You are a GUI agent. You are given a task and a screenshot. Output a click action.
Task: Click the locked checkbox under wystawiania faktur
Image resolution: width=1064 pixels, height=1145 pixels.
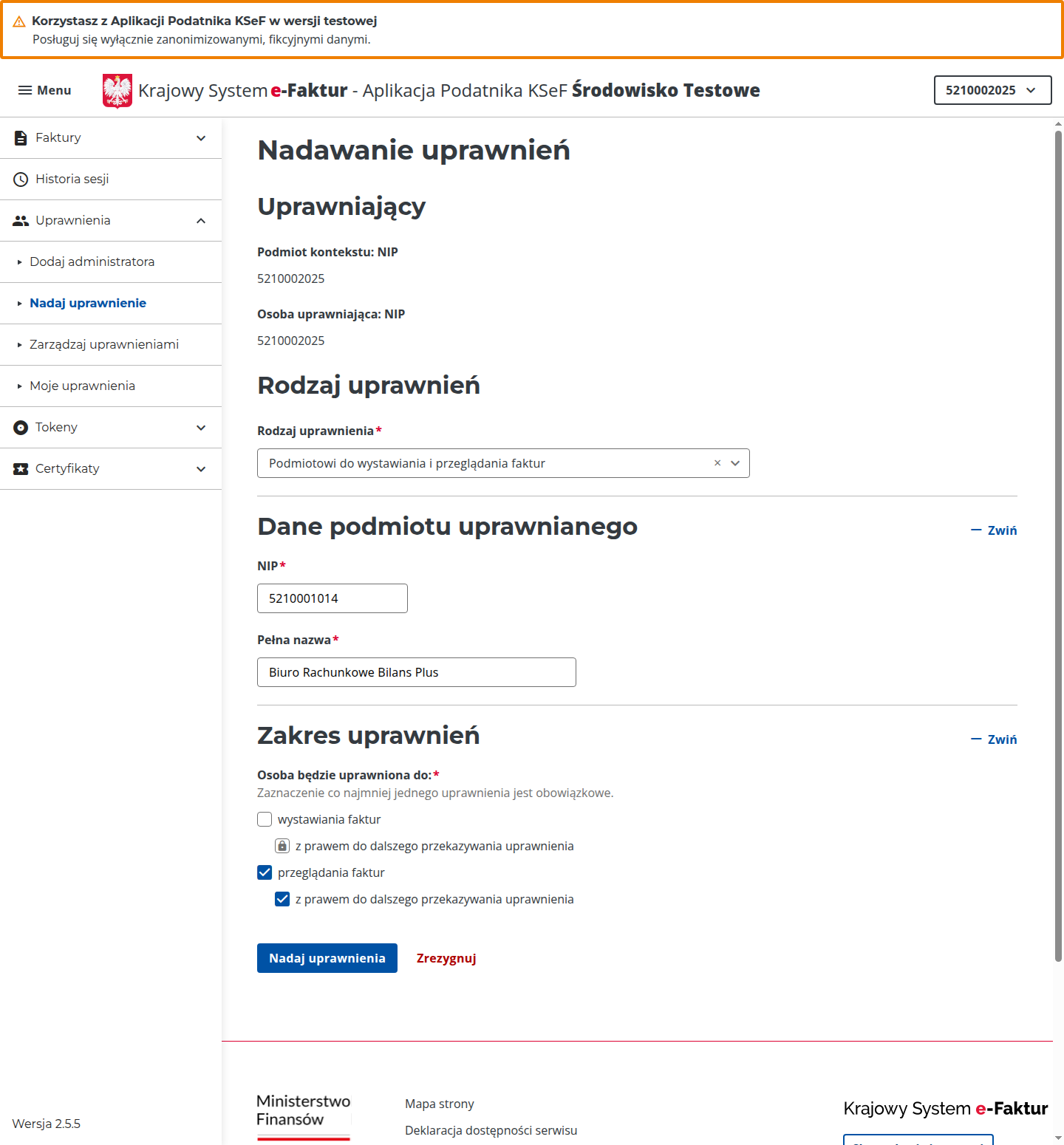point(282,846)
